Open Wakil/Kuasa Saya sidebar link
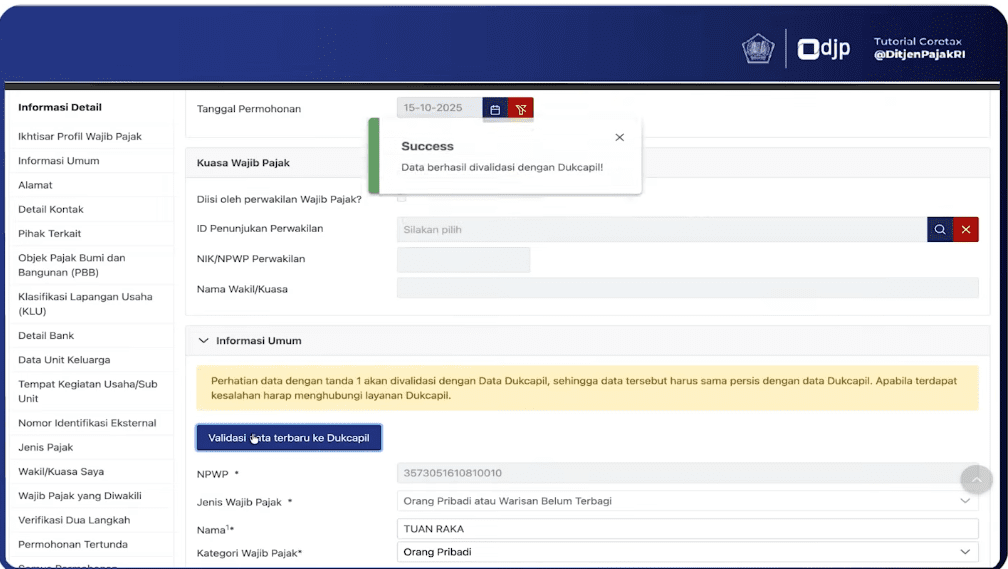1008x569 pixels. (x=61, y=472)
